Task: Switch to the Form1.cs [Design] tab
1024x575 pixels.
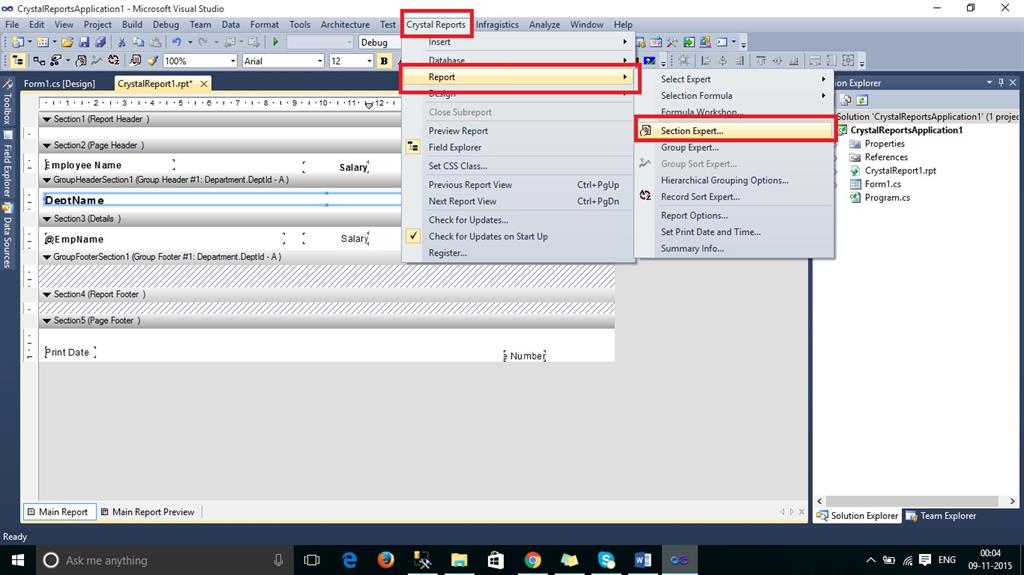Action: coord(59,84)
